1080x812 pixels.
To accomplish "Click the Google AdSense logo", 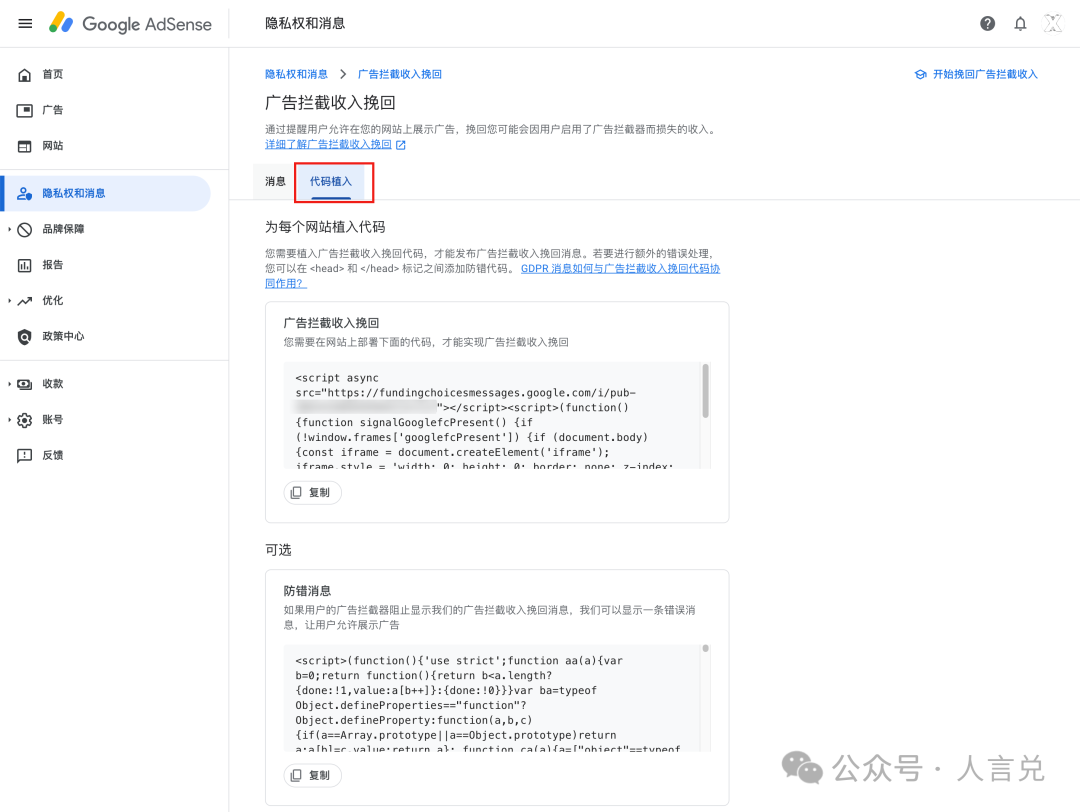I will (x=130, y=23).
